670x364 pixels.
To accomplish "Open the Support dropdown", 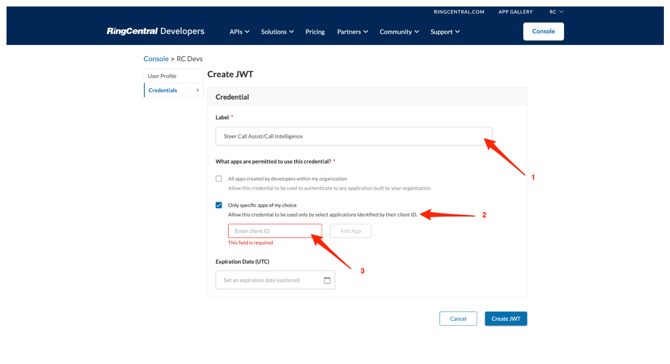I will coord(445,32).
